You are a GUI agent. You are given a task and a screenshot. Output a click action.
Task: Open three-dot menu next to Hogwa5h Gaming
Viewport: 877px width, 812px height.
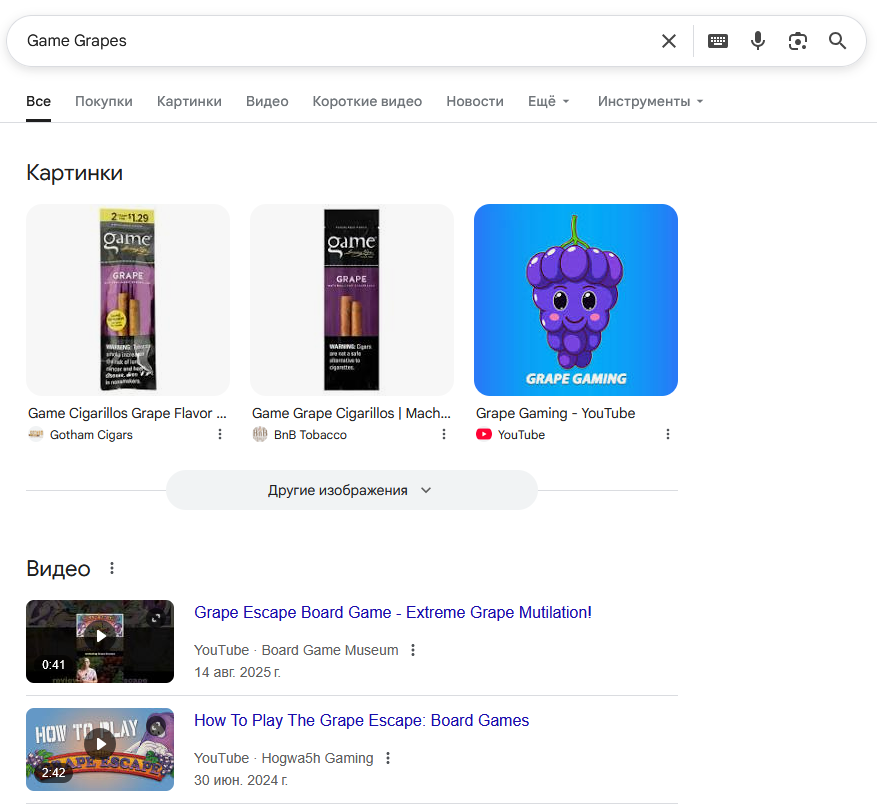[388, 758]
